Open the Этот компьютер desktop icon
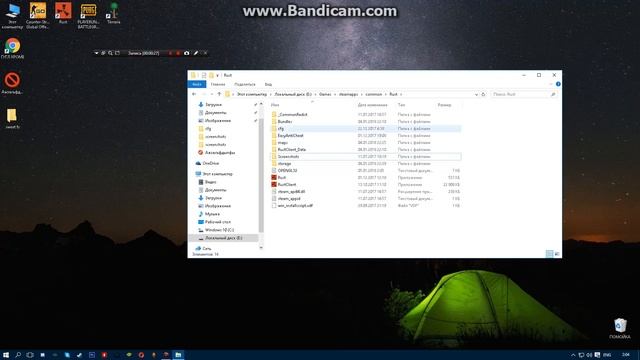This screenshot has width=640, height=360. click(x=12, y=16)
